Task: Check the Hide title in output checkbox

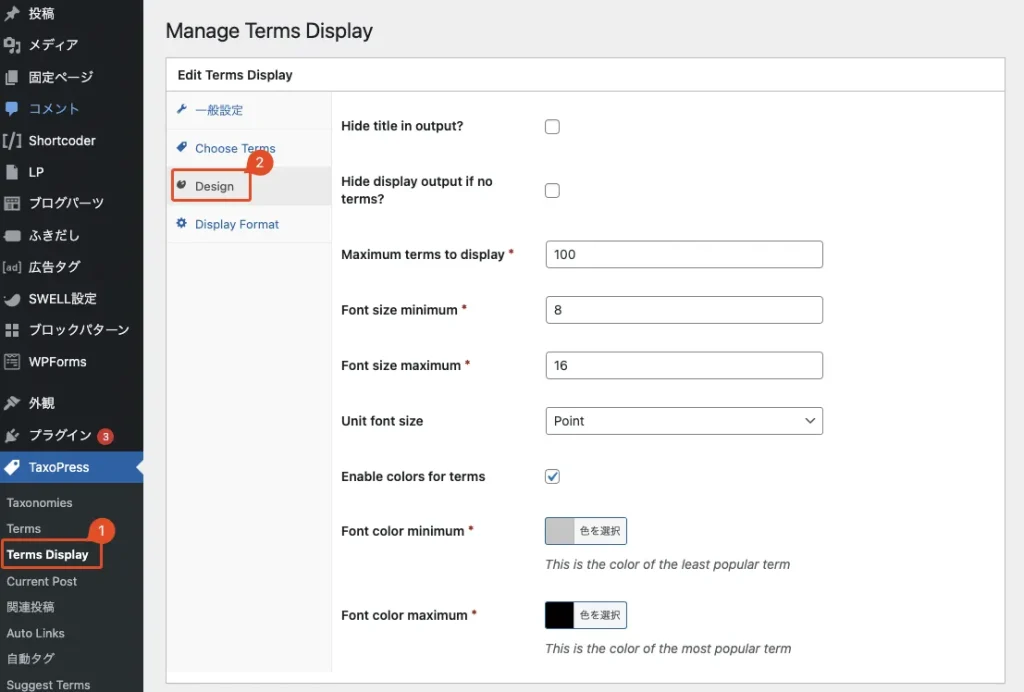Action: pyautogui.click(x=552, y=127)
